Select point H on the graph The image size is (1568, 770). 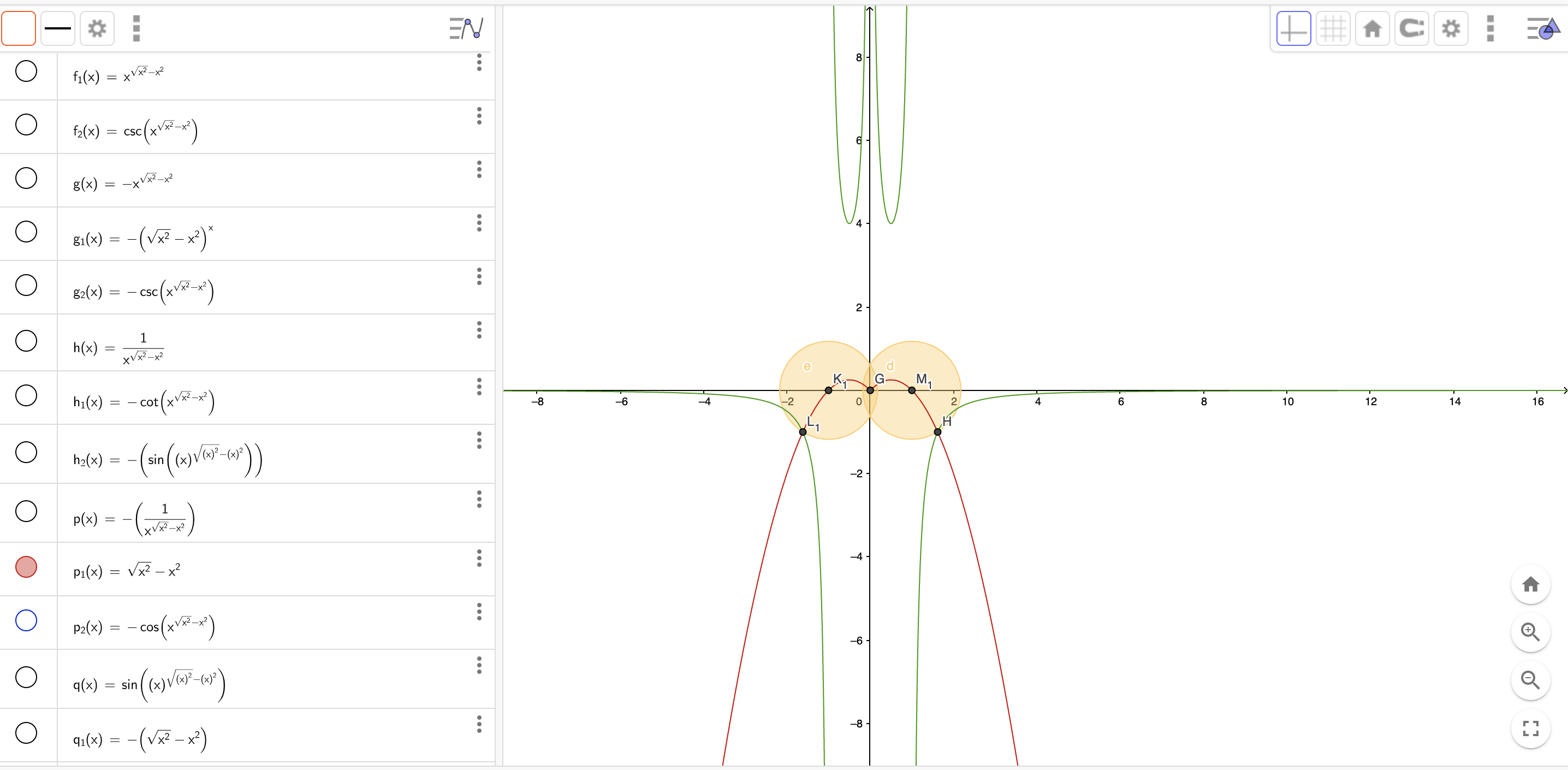[x=938, y=431]
